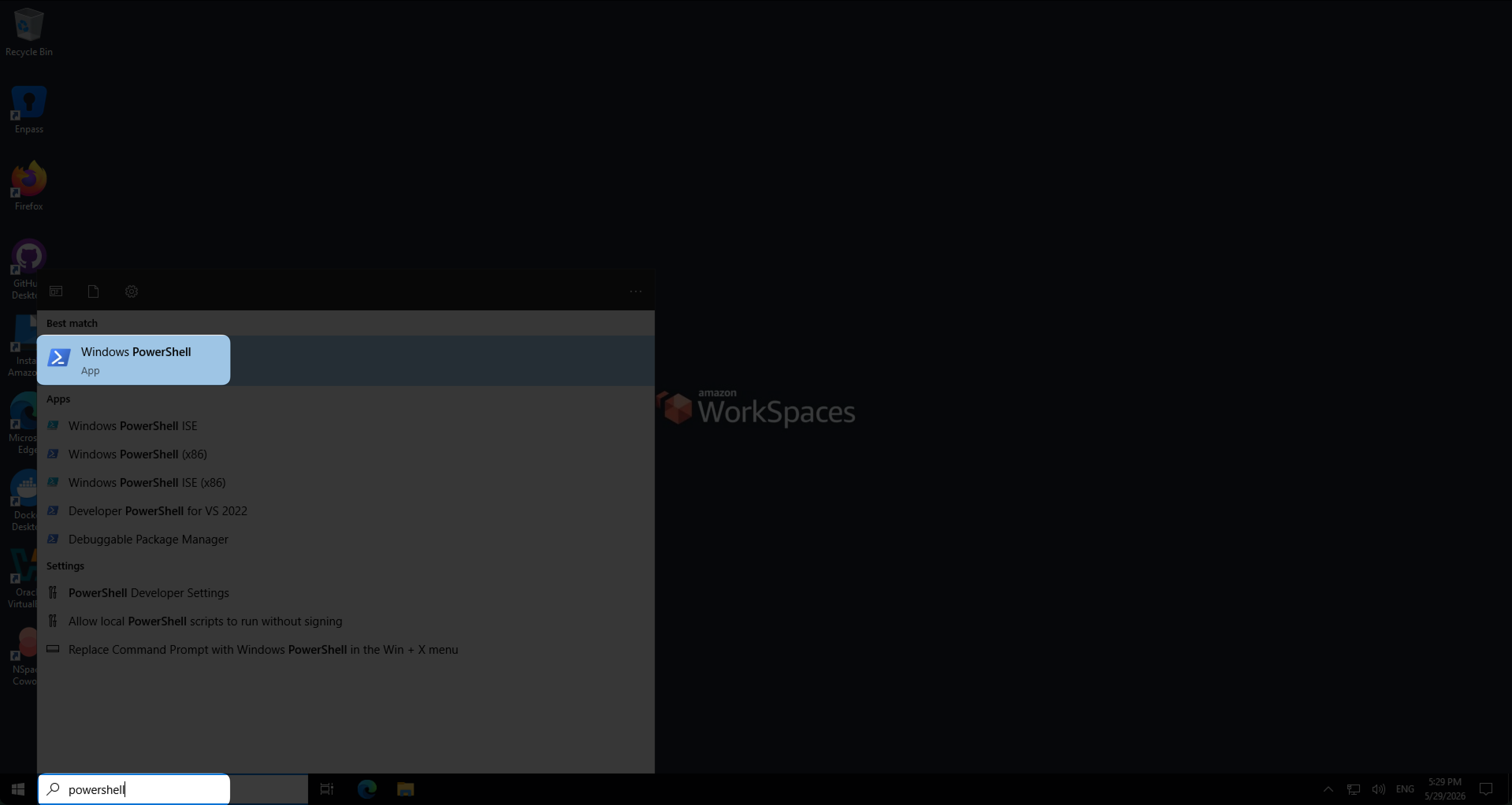Open the network status tray icon
Screen dimensions: 1512x805
coord(1354,789)
